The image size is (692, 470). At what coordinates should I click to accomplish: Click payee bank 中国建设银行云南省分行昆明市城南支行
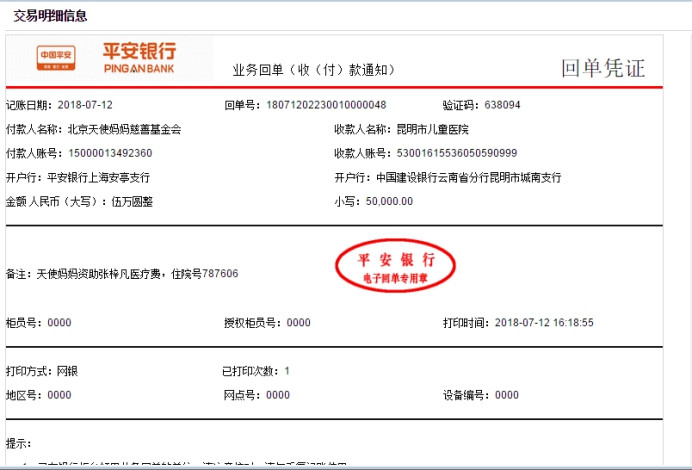pos(469,177)
